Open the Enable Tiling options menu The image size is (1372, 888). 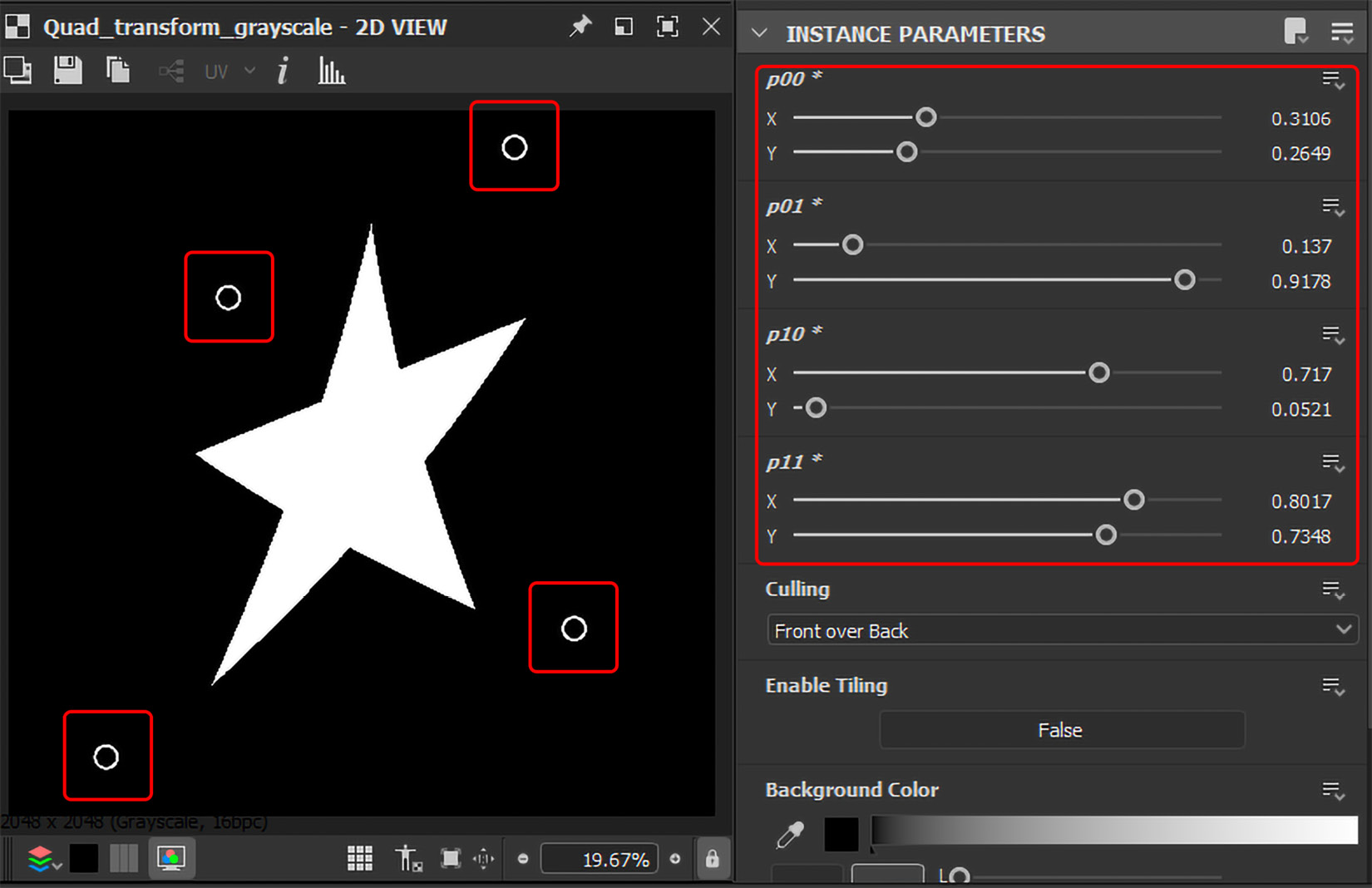(1334, 687)
